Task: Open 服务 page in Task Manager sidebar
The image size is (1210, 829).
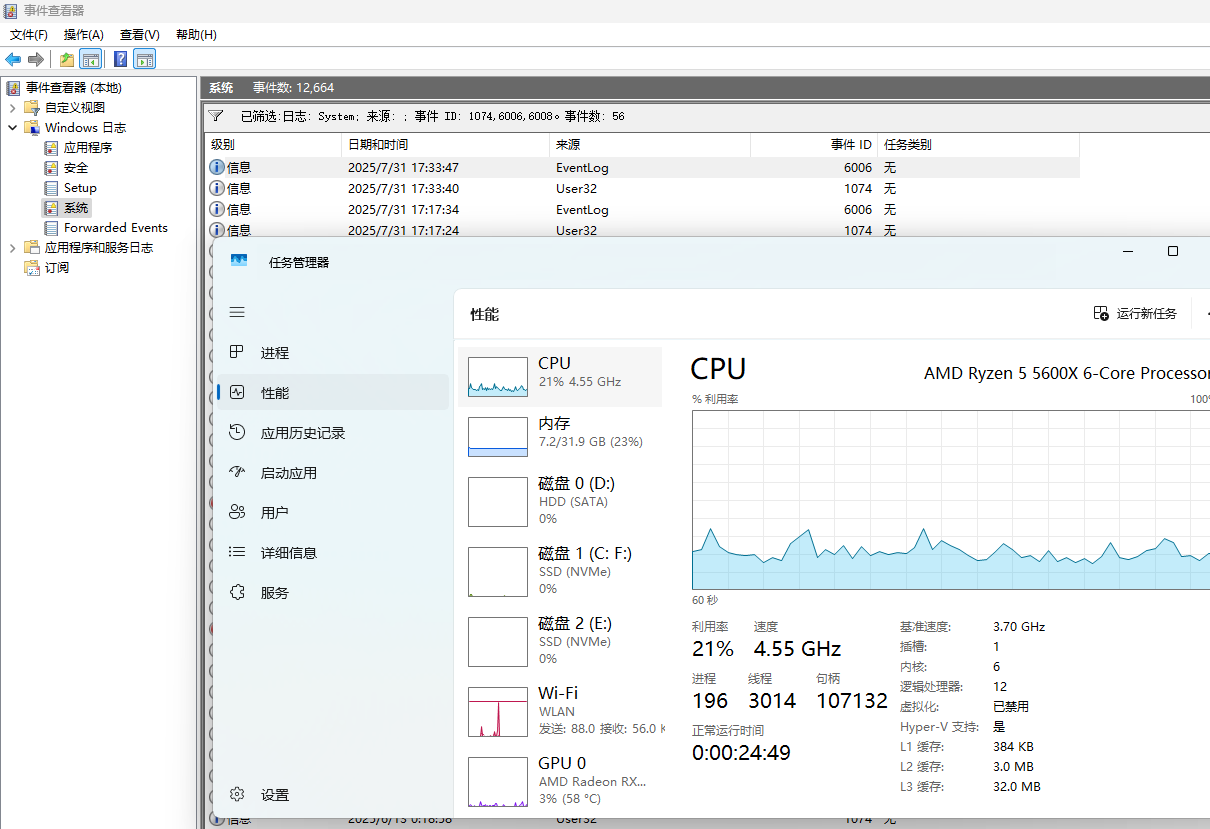Action: [x=332, y=593]
